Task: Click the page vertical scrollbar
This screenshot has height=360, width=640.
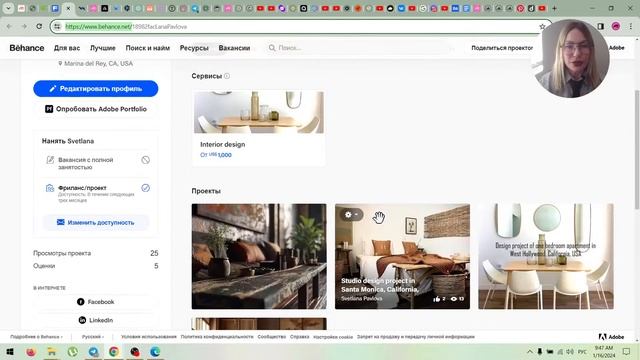Action: 637,149
